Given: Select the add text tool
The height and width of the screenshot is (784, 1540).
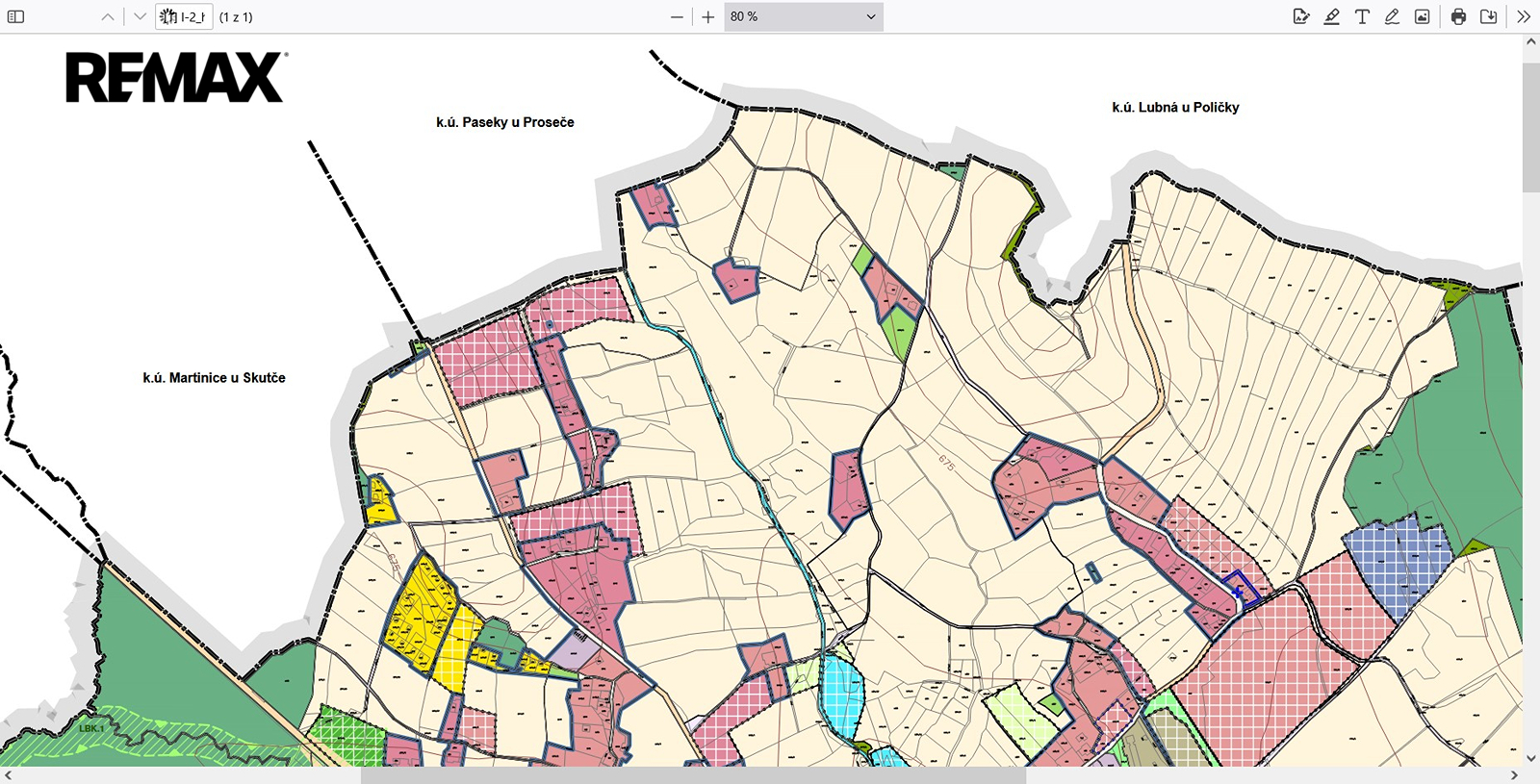Looking at the screenshot, I should pyautogui.click(x=1362, y=16).
